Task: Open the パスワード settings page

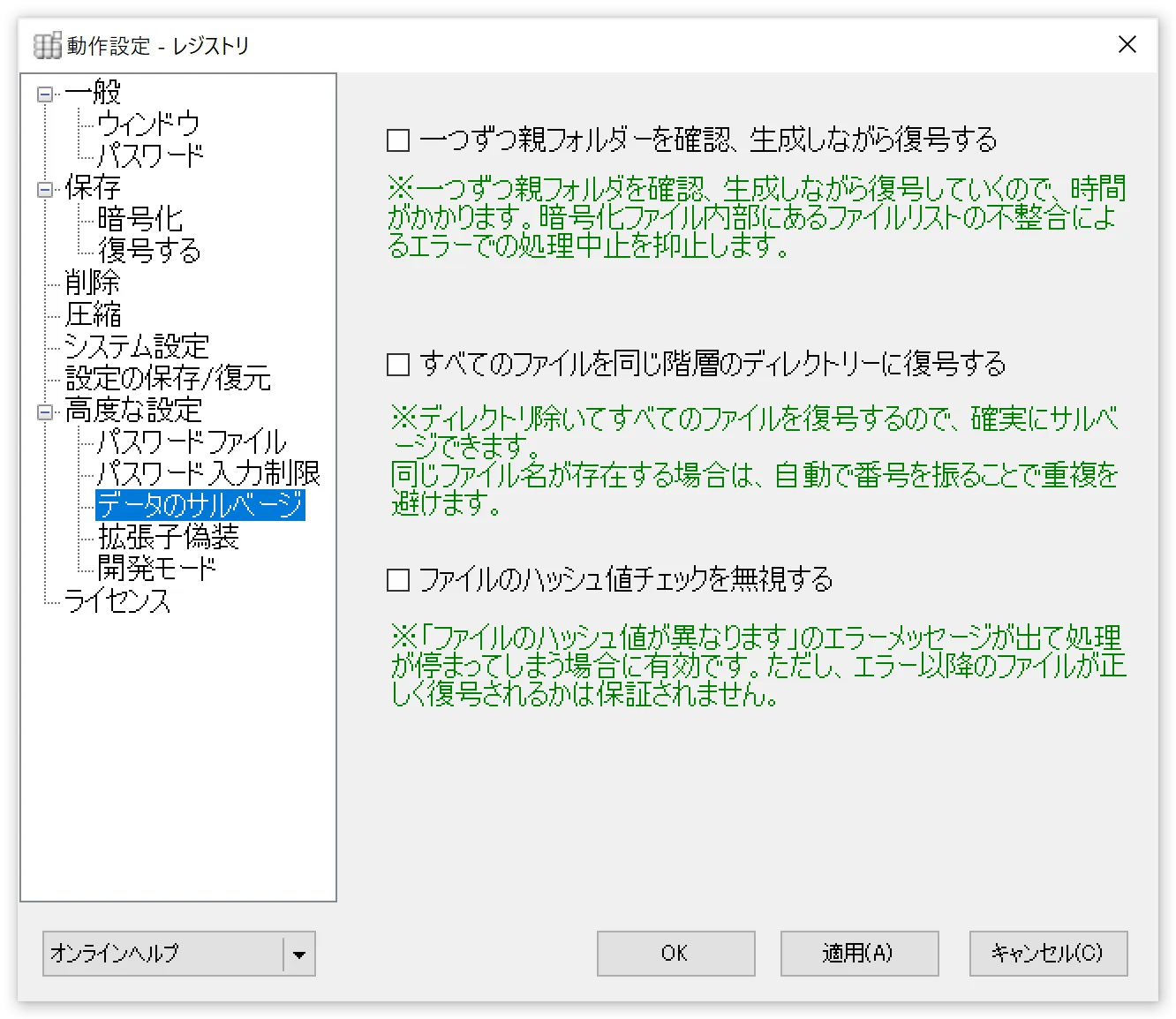Action: pos(150,155)
